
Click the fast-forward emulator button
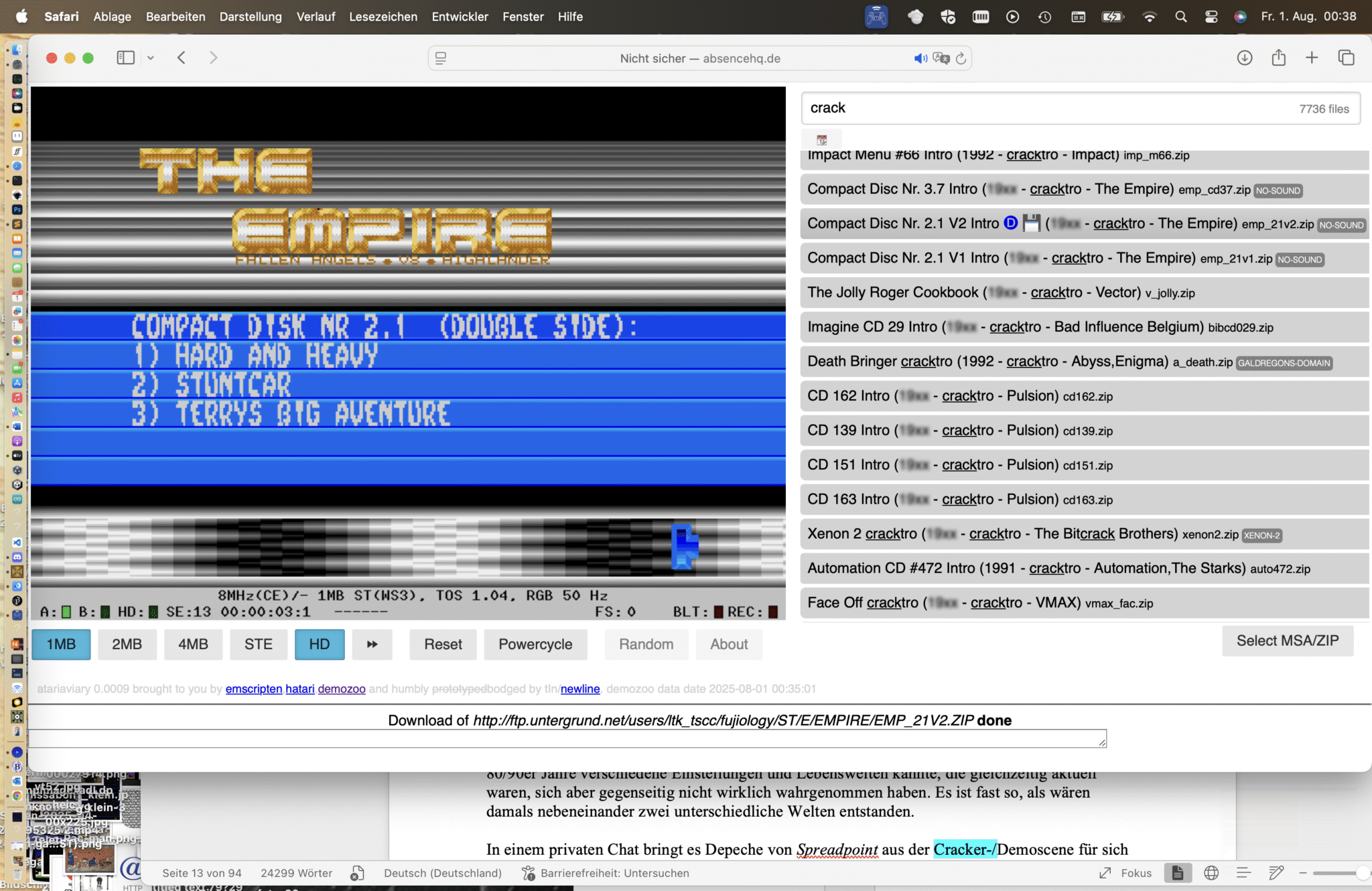click(x=372, y=644)
